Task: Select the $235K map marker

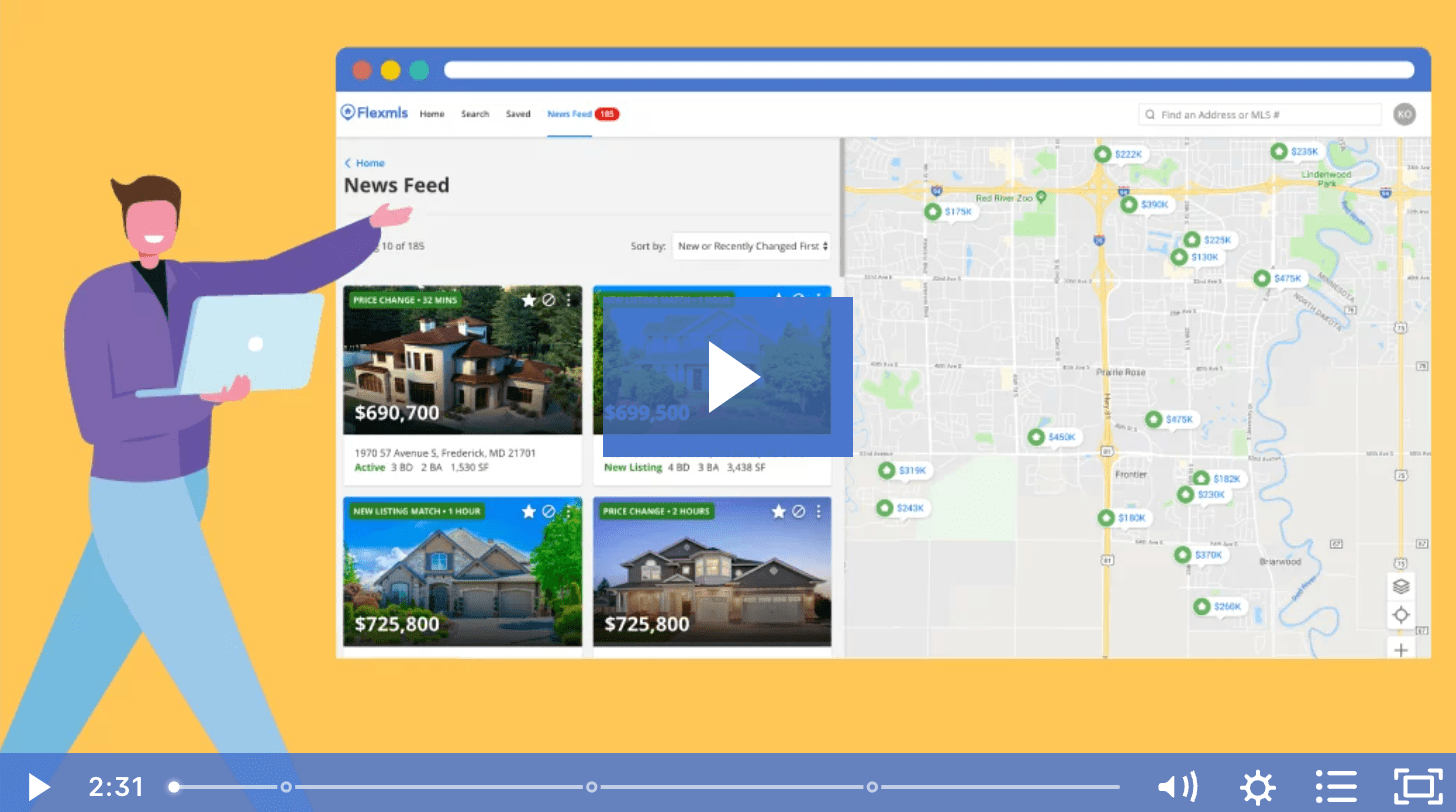Action: [1296, 151]
